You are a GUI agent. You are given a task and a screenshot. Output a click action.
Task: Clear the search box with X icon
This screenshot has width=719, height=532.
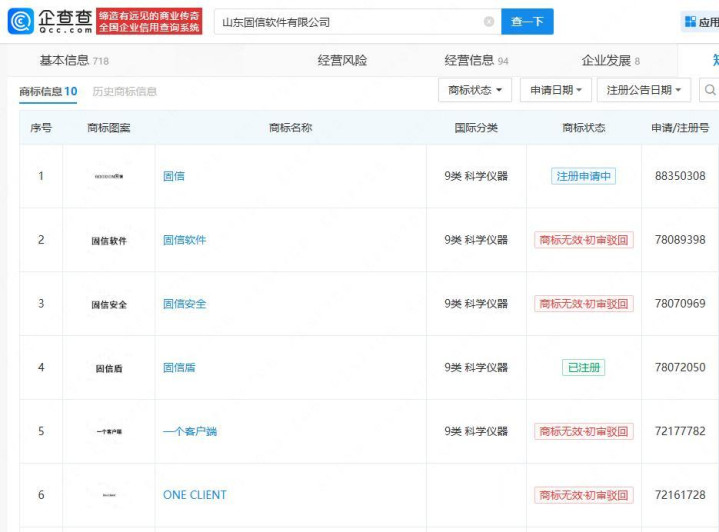click(488, 21)
